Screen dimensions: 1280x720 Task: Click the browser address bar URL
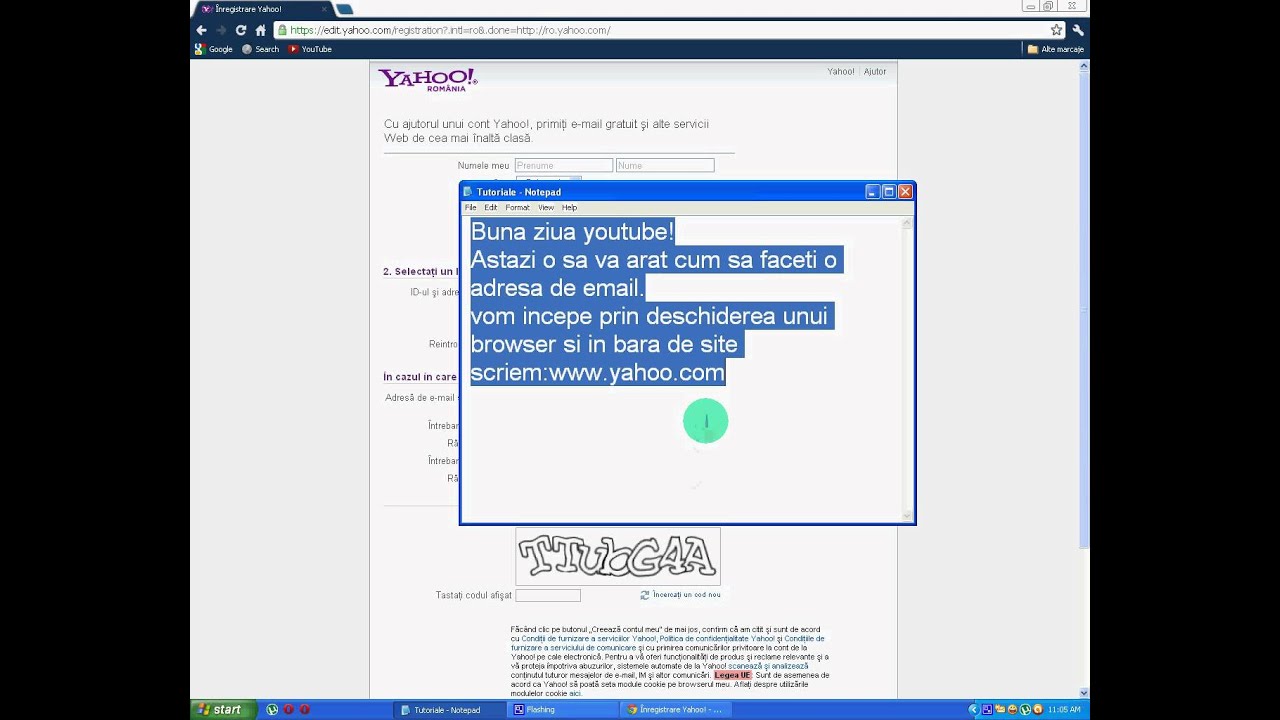click(x=450, y=30)
